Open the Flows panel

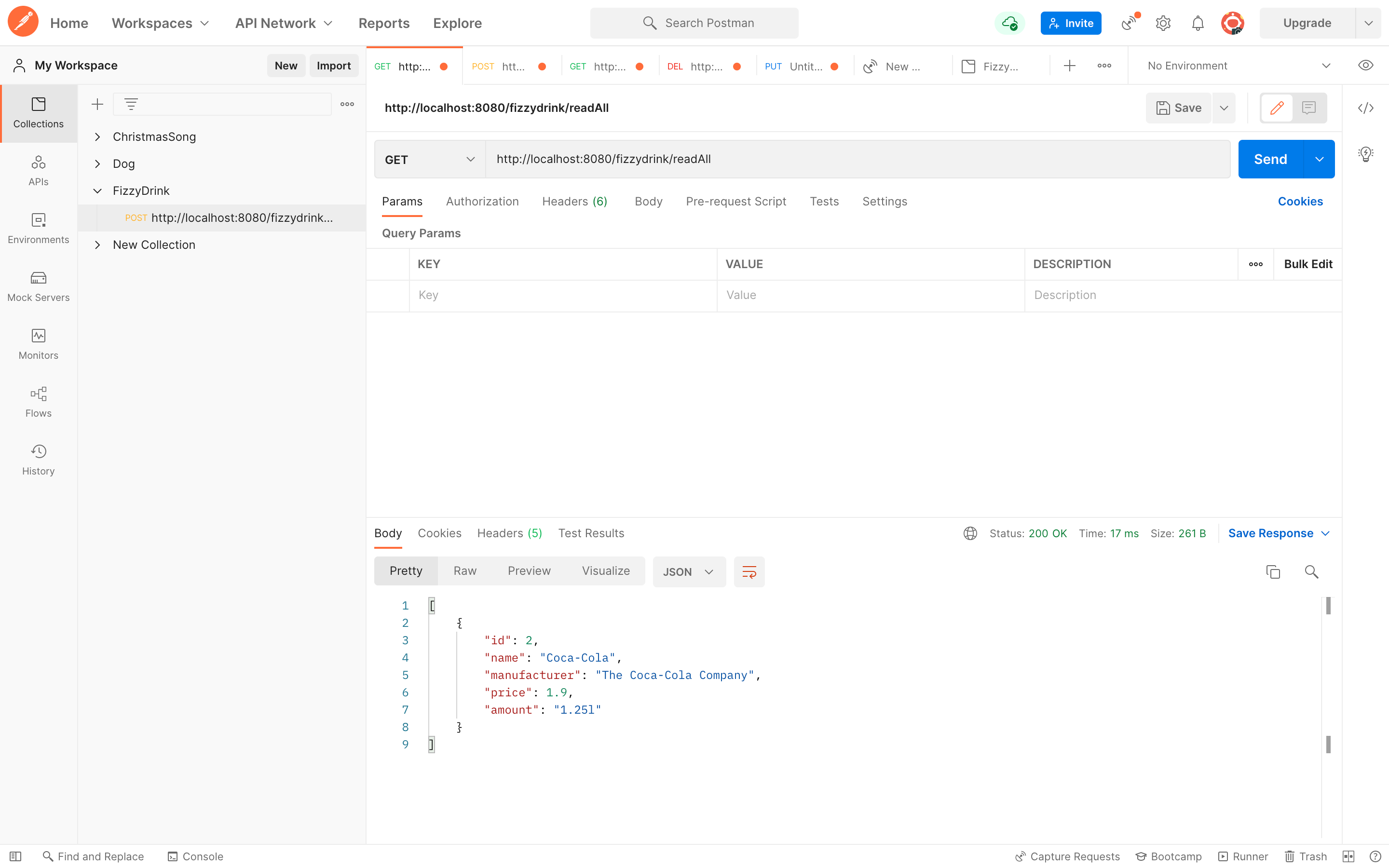[38, 402]
